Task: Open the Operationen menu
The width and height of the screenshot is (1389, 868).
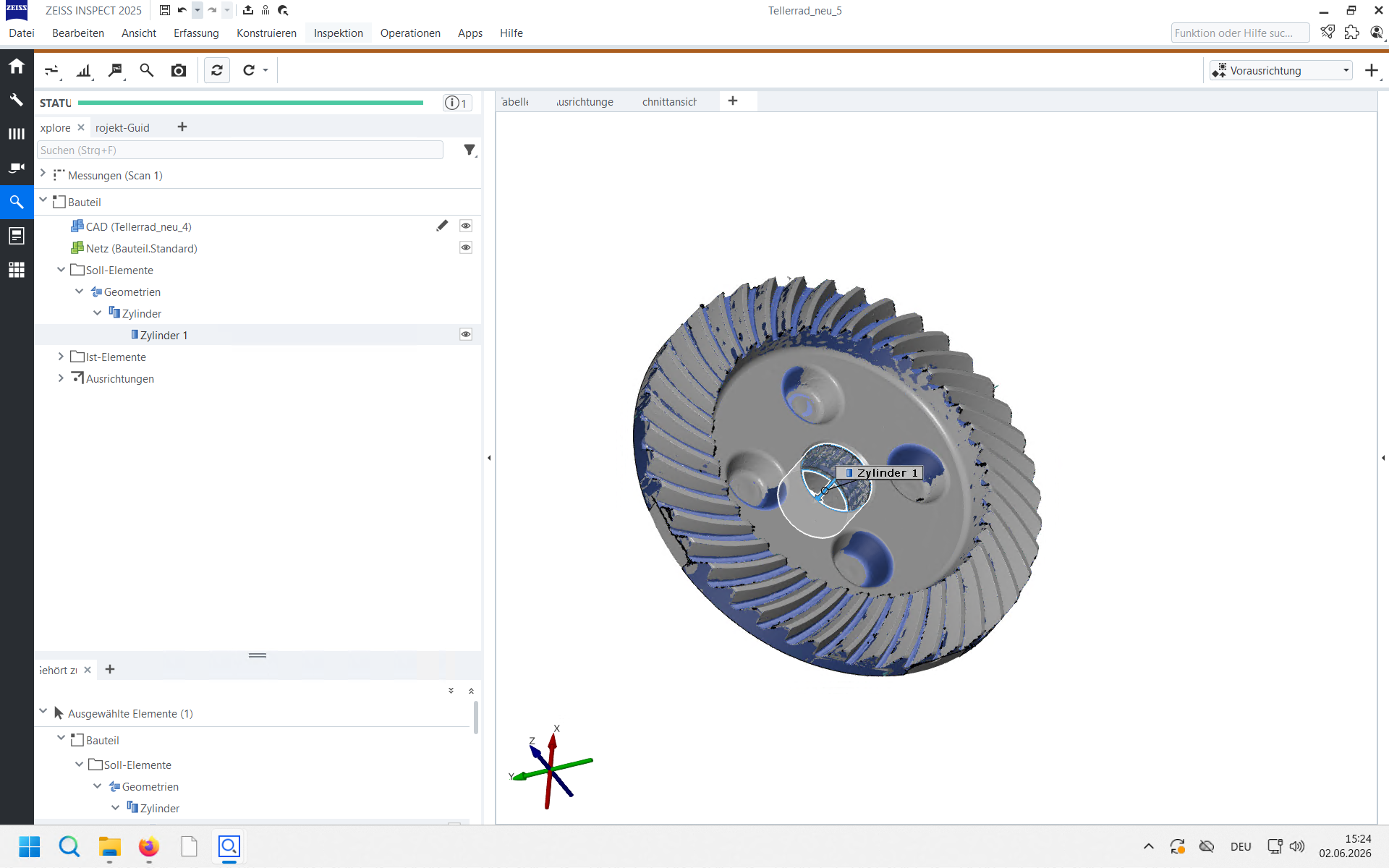Action: pos(410,33)
